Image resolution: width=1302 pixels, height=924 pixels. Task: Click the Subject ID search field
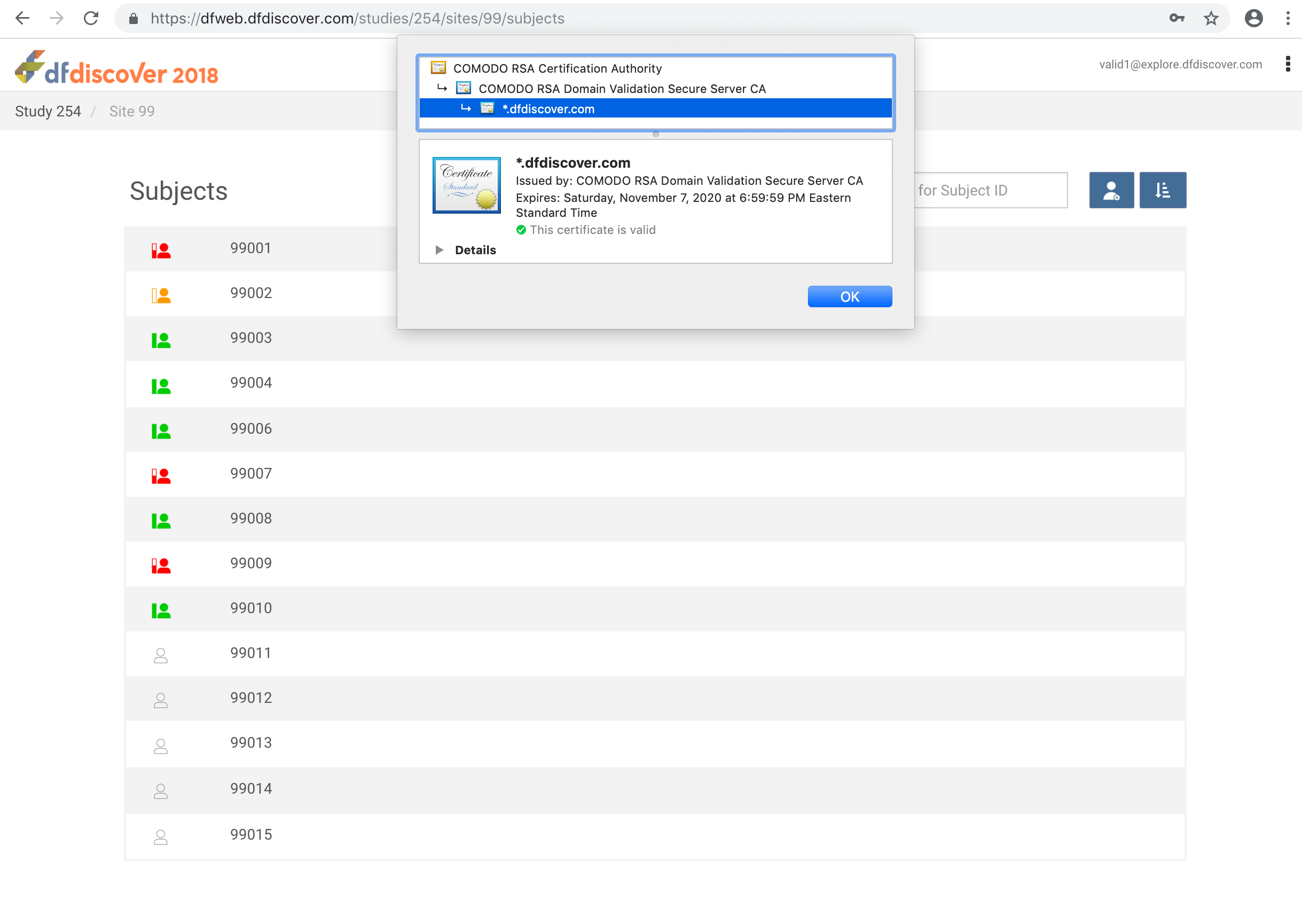pyautogui.click(x=990, y=191)
